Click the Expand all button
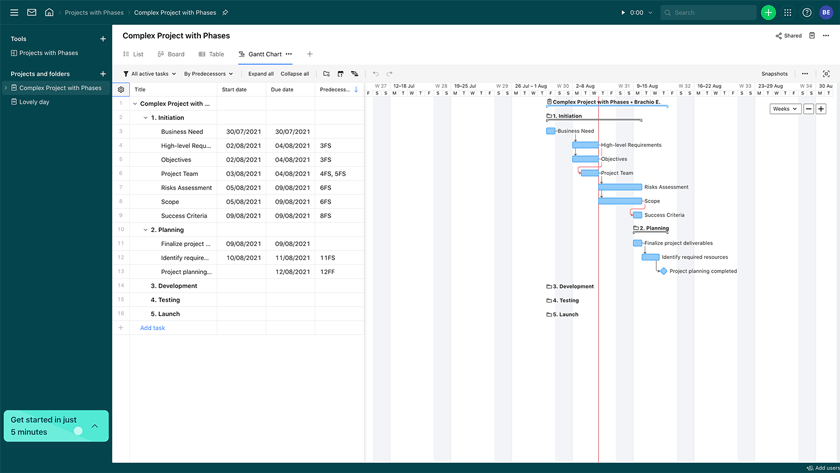 [261, 74]
